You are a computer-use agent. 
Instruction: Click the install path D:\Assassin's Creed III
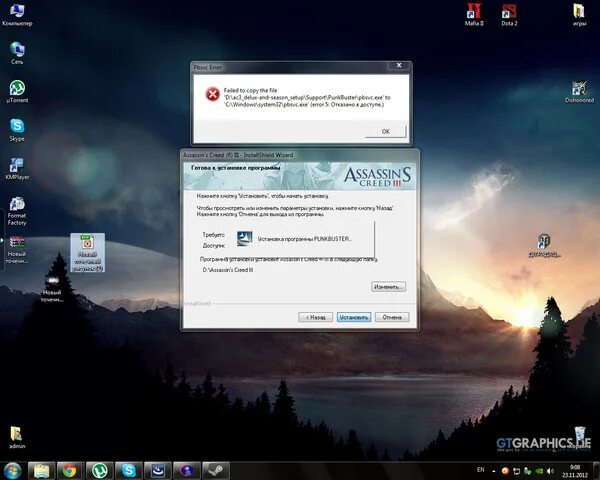tap(228, 270)
